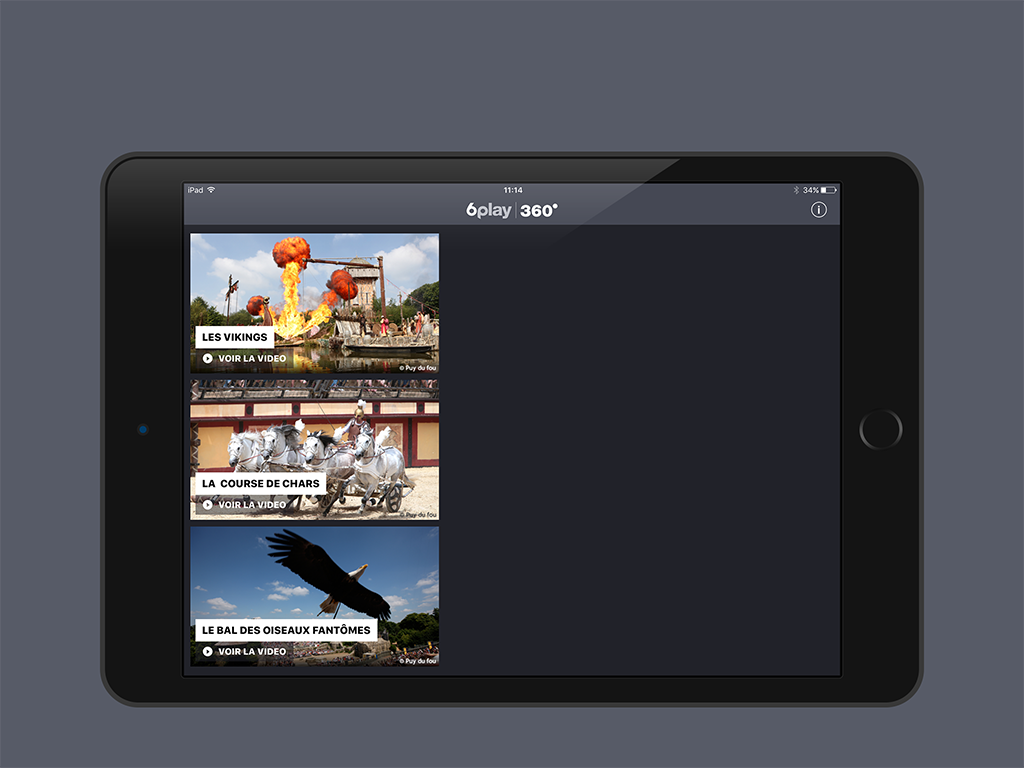This screenshot has height=768, width=1024.
Task: Open the Les Vikings title label
Action: coord(234,337)
